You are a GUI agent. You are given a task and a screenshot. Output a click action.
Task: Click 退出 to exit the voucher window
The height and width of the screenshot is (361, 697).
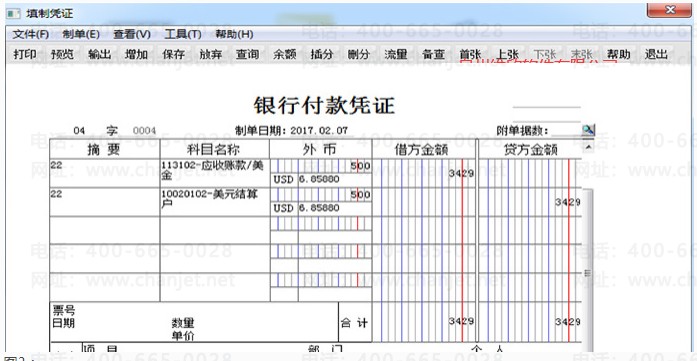tap(656, 54)
